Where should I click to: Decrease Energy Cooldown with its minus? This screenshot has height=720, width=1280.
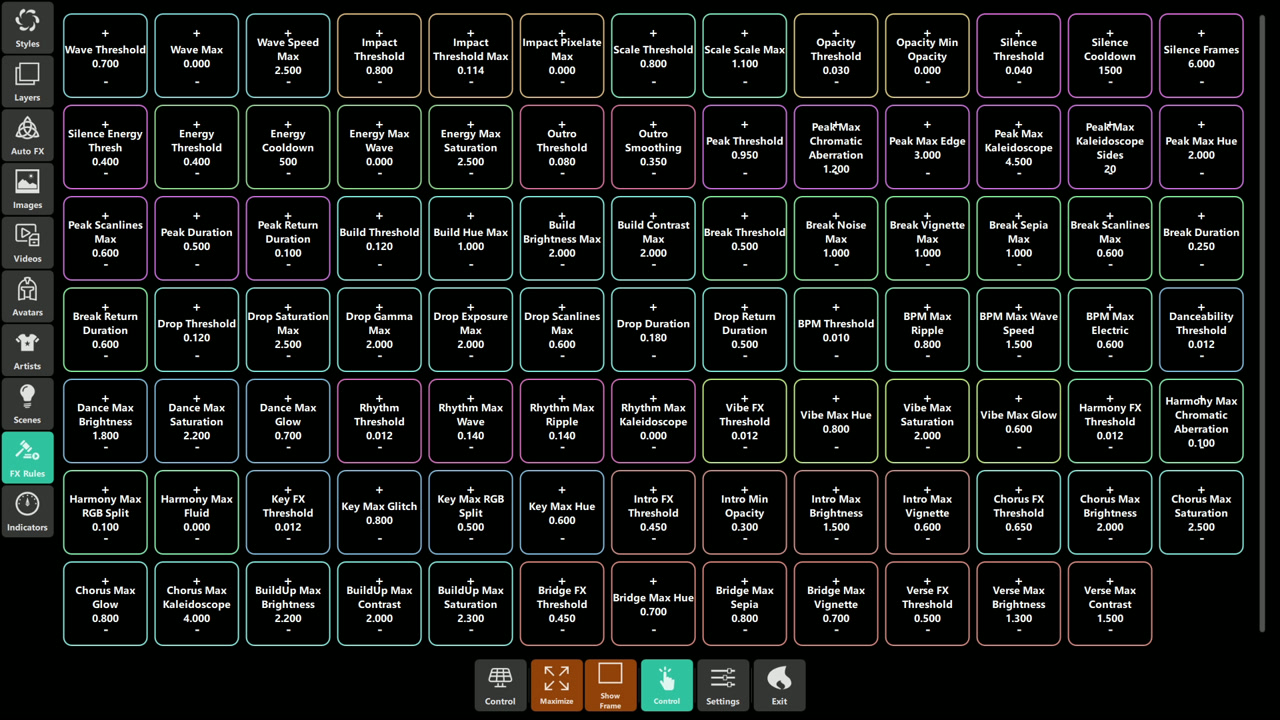pos(288,173)
